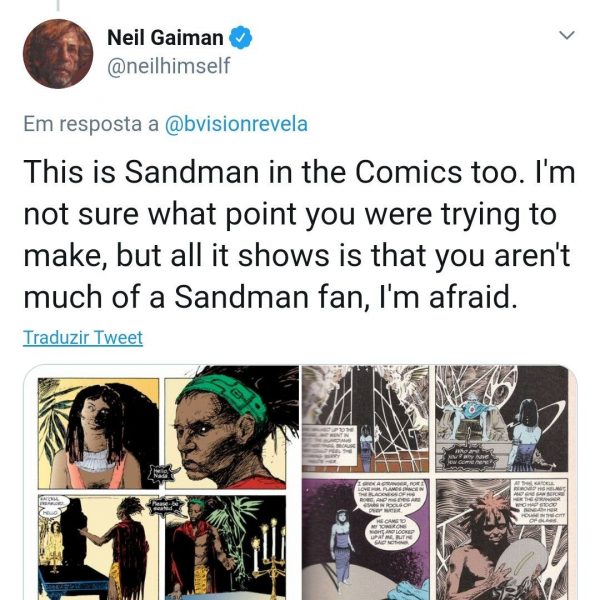The height and width of the screenshot is (600, 600).
Task: Open panel of man removing his helmet
Action: point(502,539)
